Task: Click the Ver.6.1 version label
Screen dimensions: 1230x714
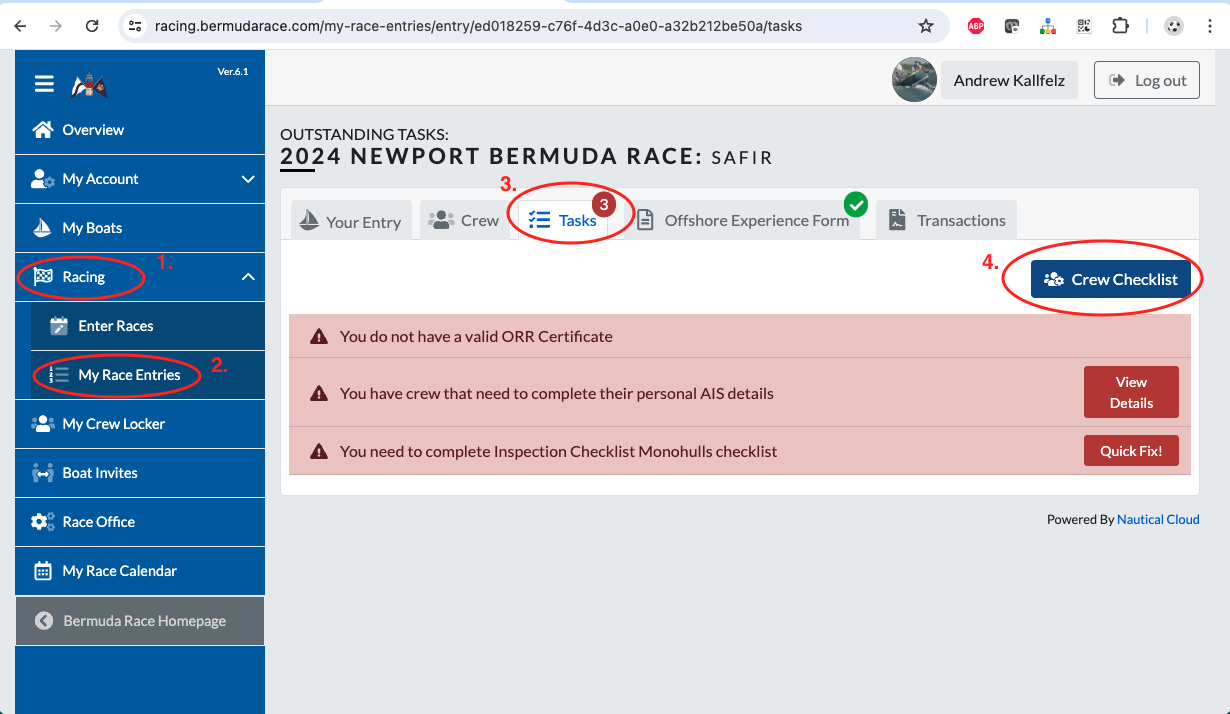Action: [233, 72]
